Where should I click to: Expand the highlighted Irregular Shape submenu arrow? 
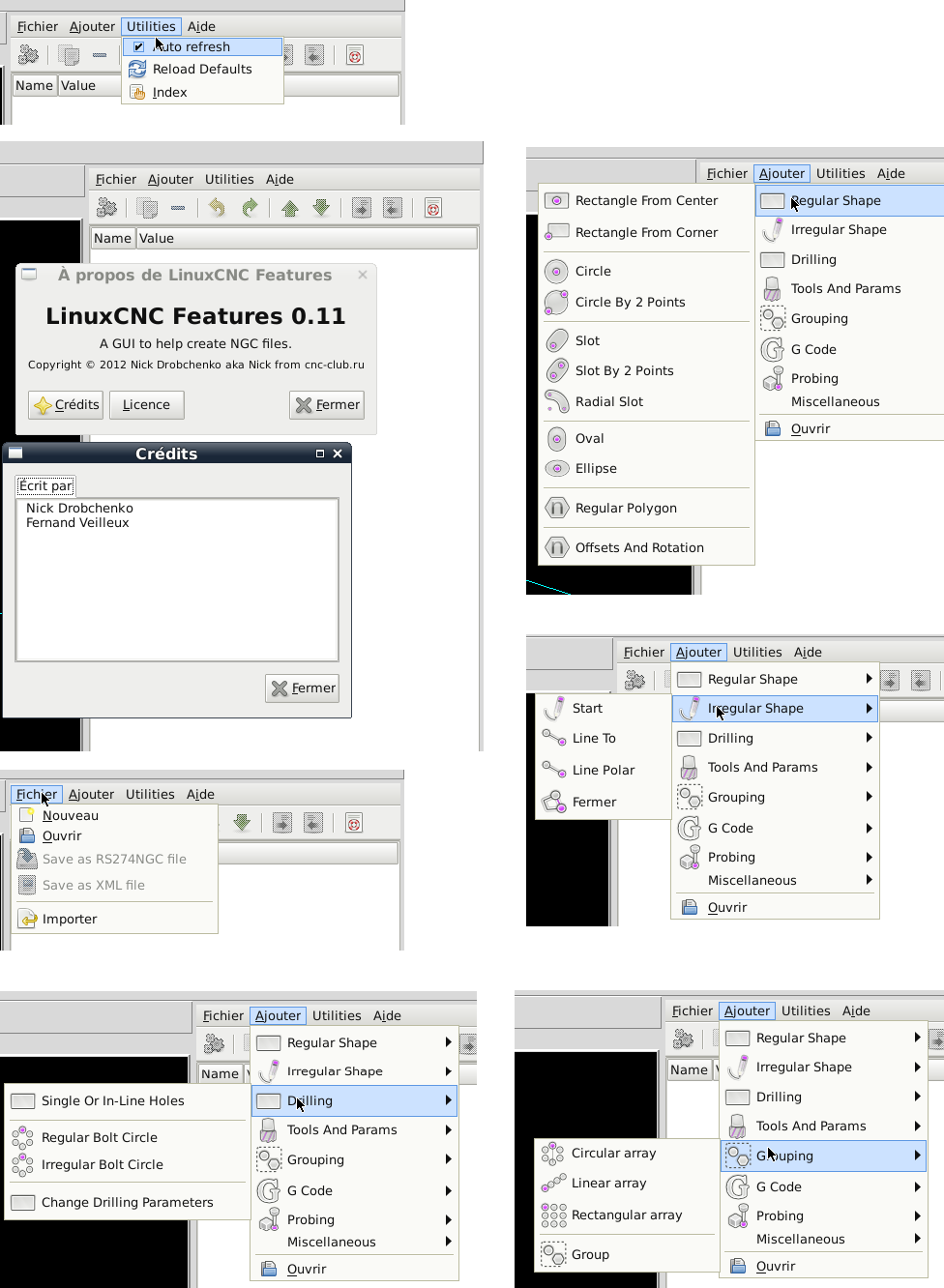869,709
